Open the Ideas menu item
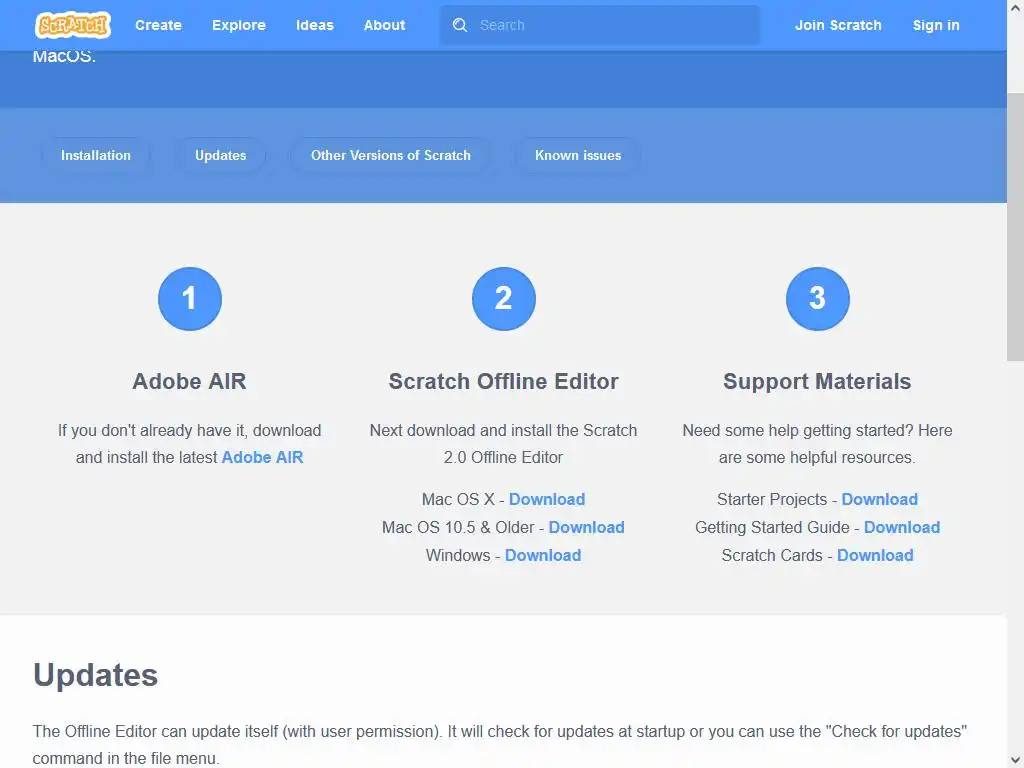The width and height of the screenshot is (1024, 768). [314, 25]
